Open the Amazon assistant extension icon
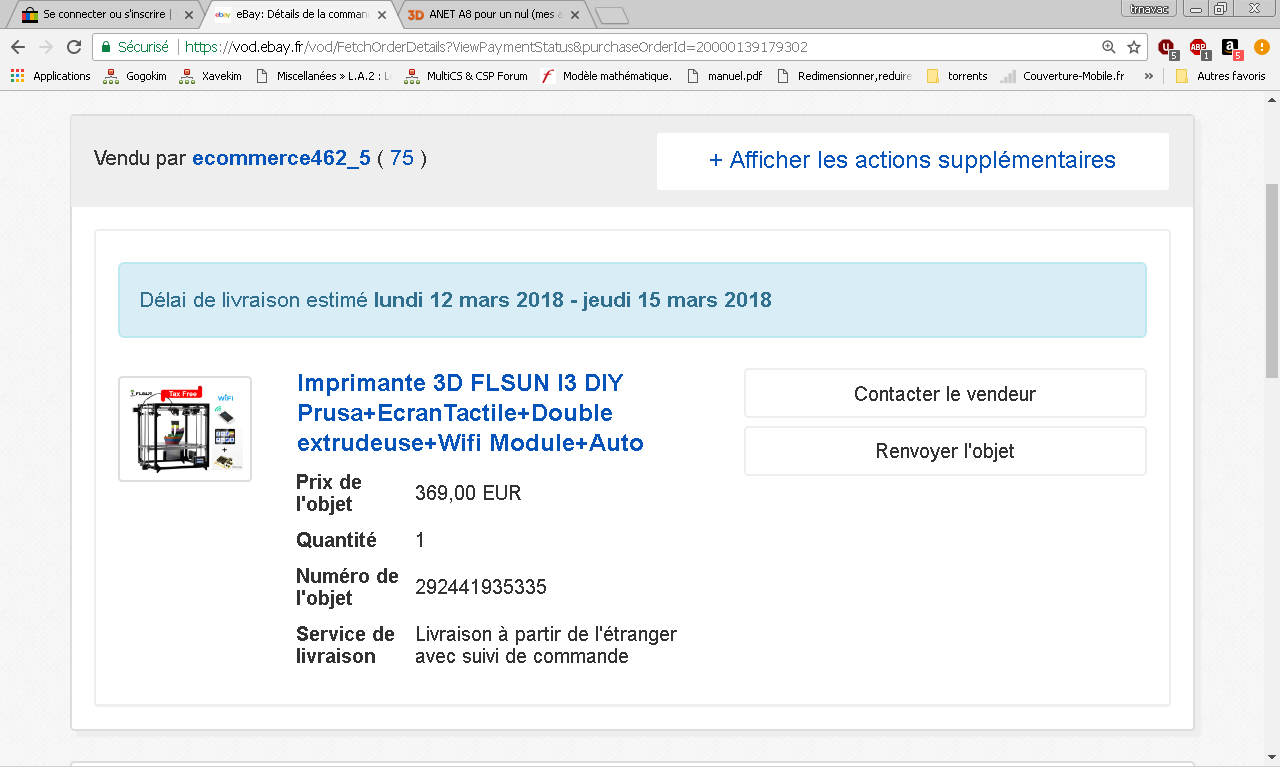This screenshot has width=1280, height=768. click(1232, 48)
